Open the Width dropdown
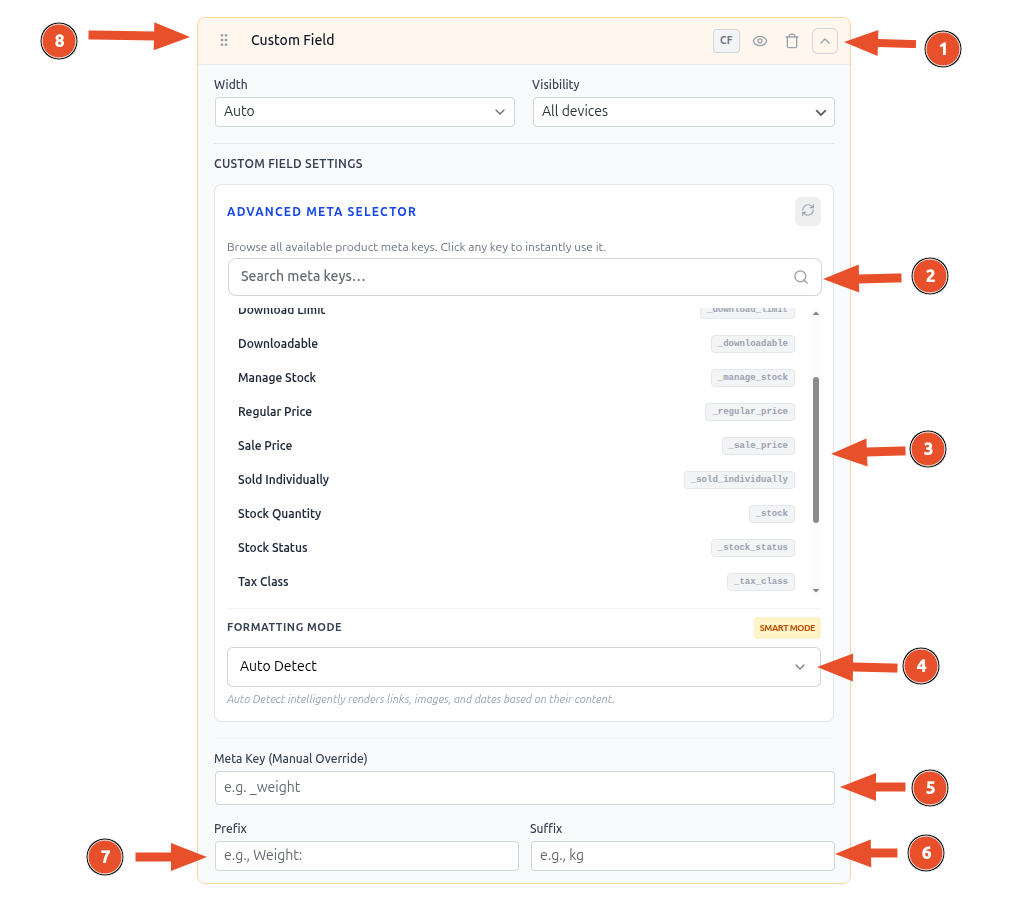The width and height of the screenshot is (1031, 900). pyautogui.click(x=364, y=112)
